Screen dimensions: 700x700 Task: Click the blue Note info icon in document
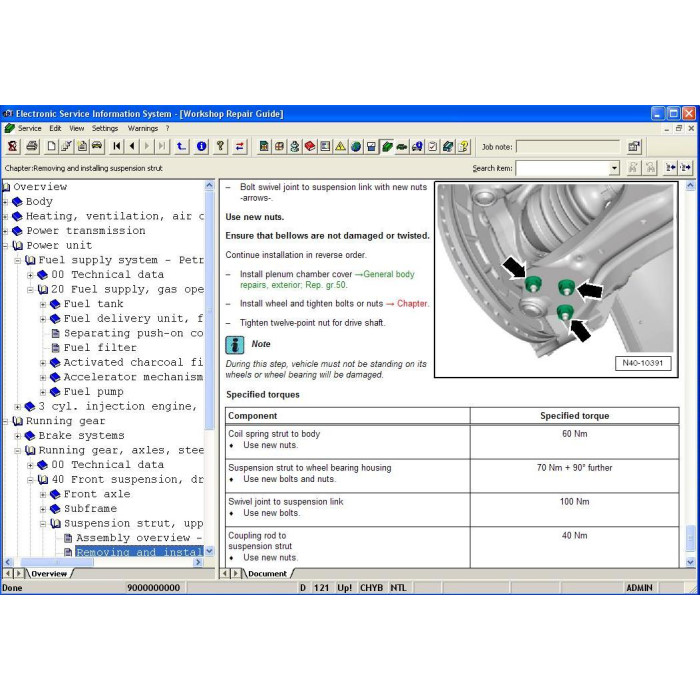click(x=235, y=345)
